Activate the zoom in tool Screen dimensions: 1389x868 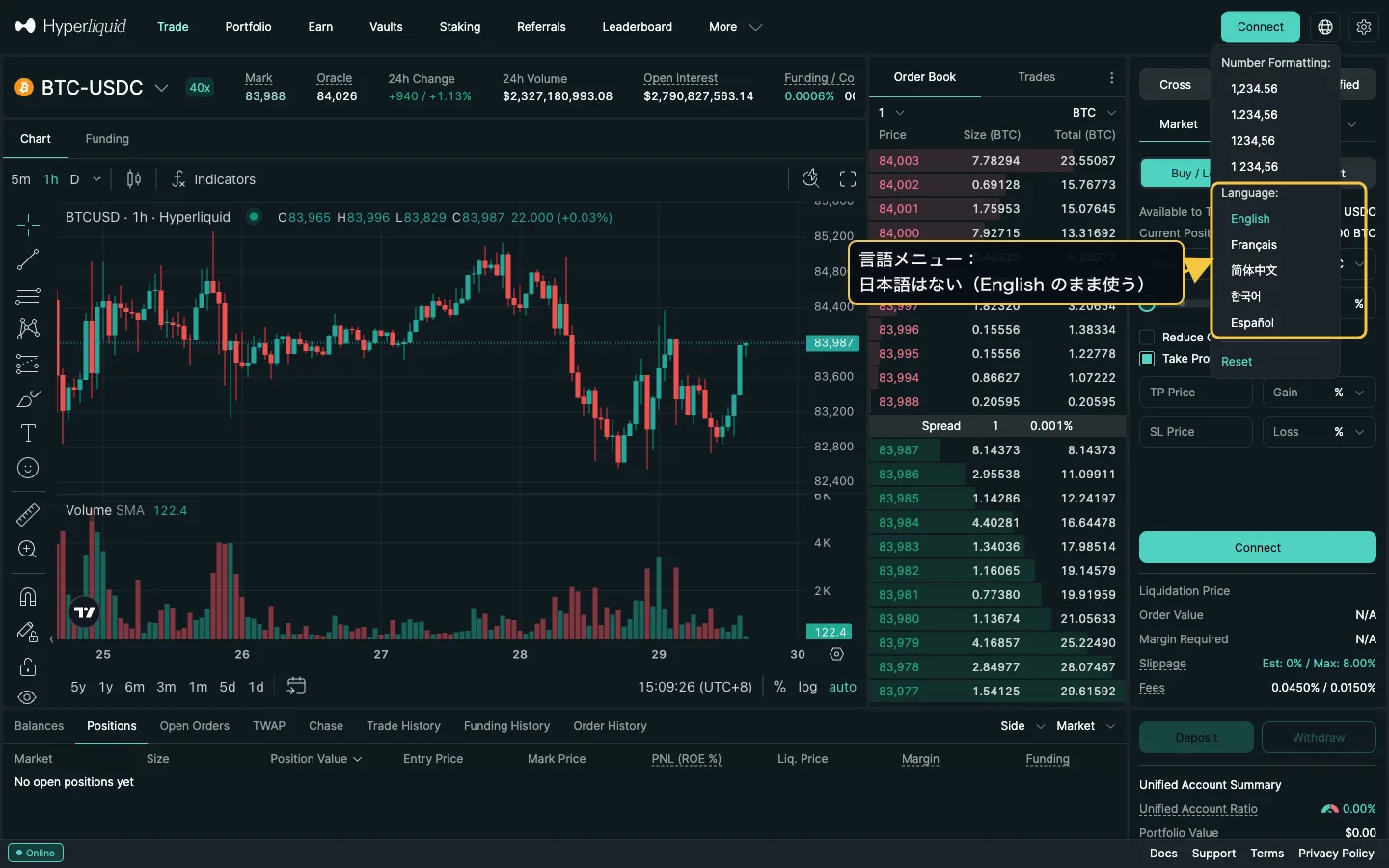pos(28,550)
